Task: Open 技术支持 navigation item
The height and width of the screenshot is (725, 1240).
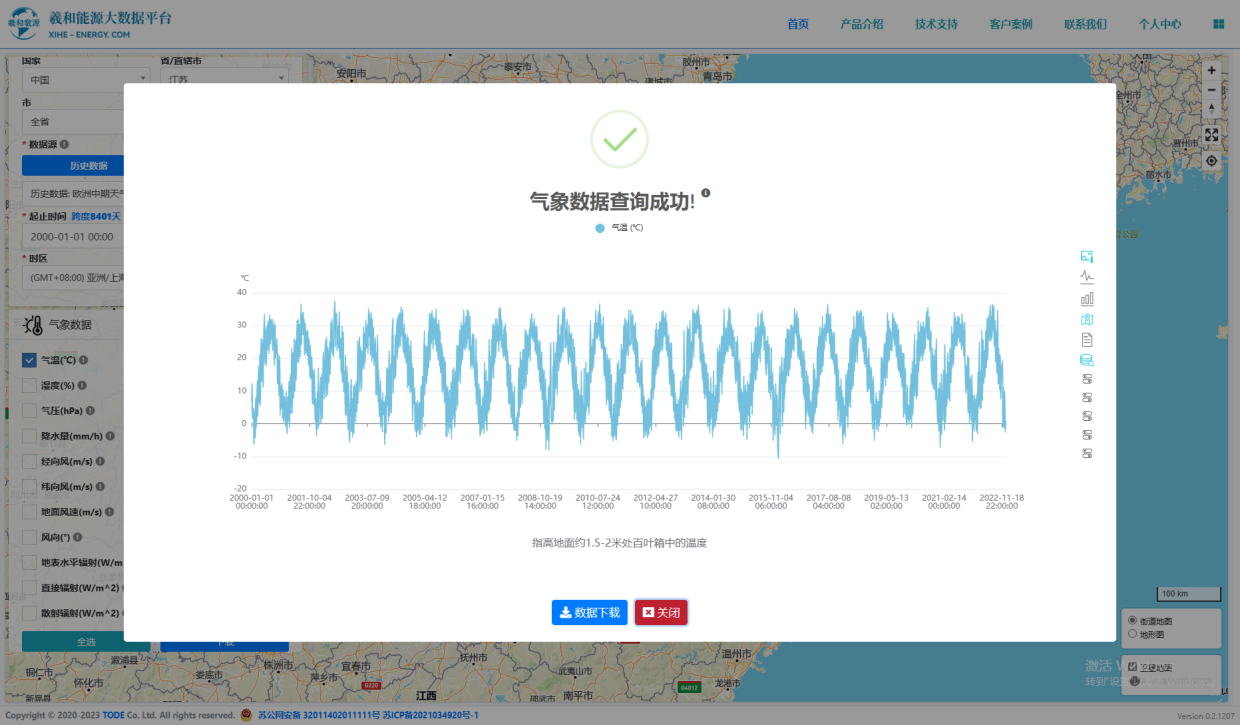Action: [936, 24]
